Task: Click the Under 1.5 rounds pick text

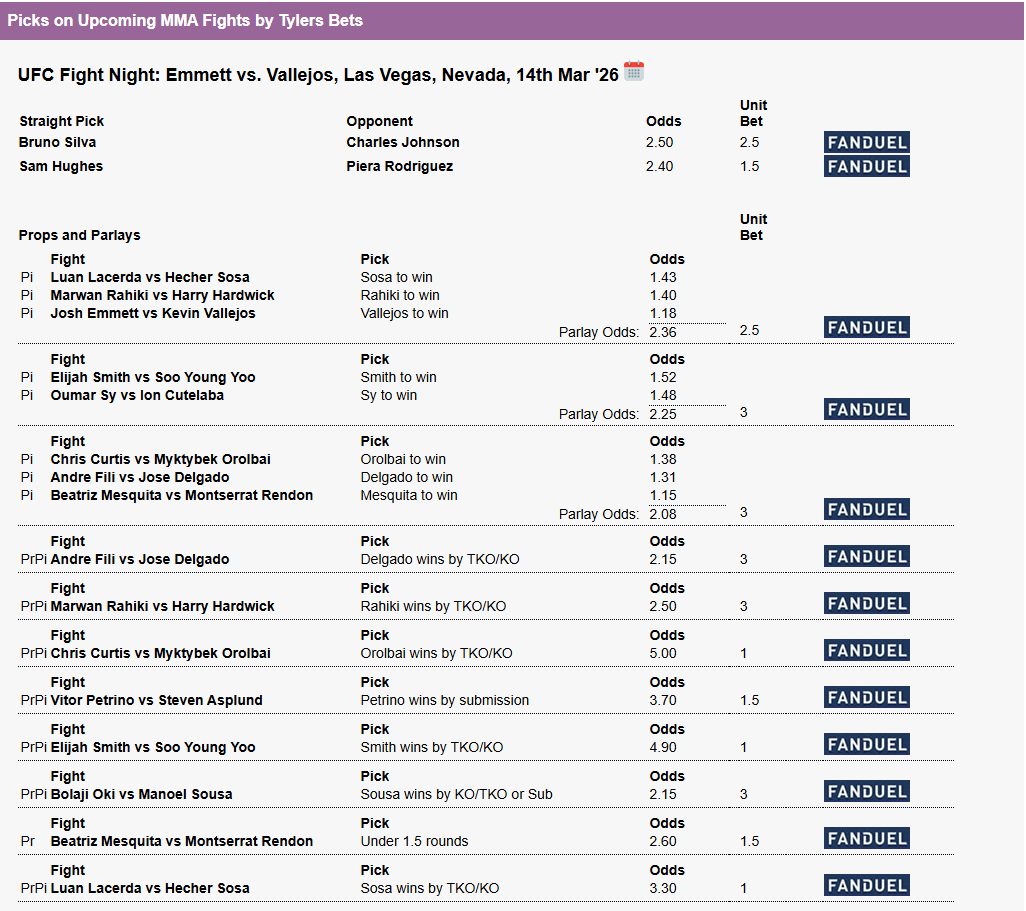Action: (414, 842)
